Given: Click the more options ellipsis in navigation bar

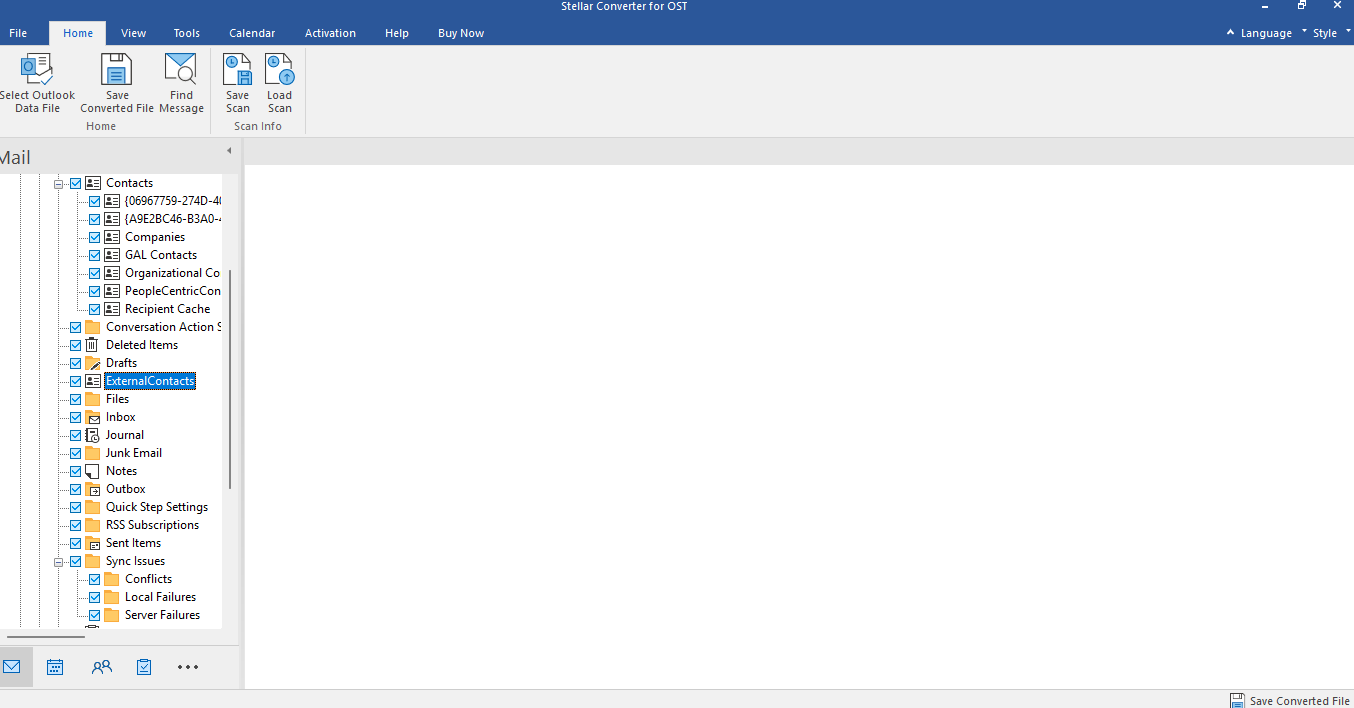Looking at the screenshot, I should click(188, 667).
